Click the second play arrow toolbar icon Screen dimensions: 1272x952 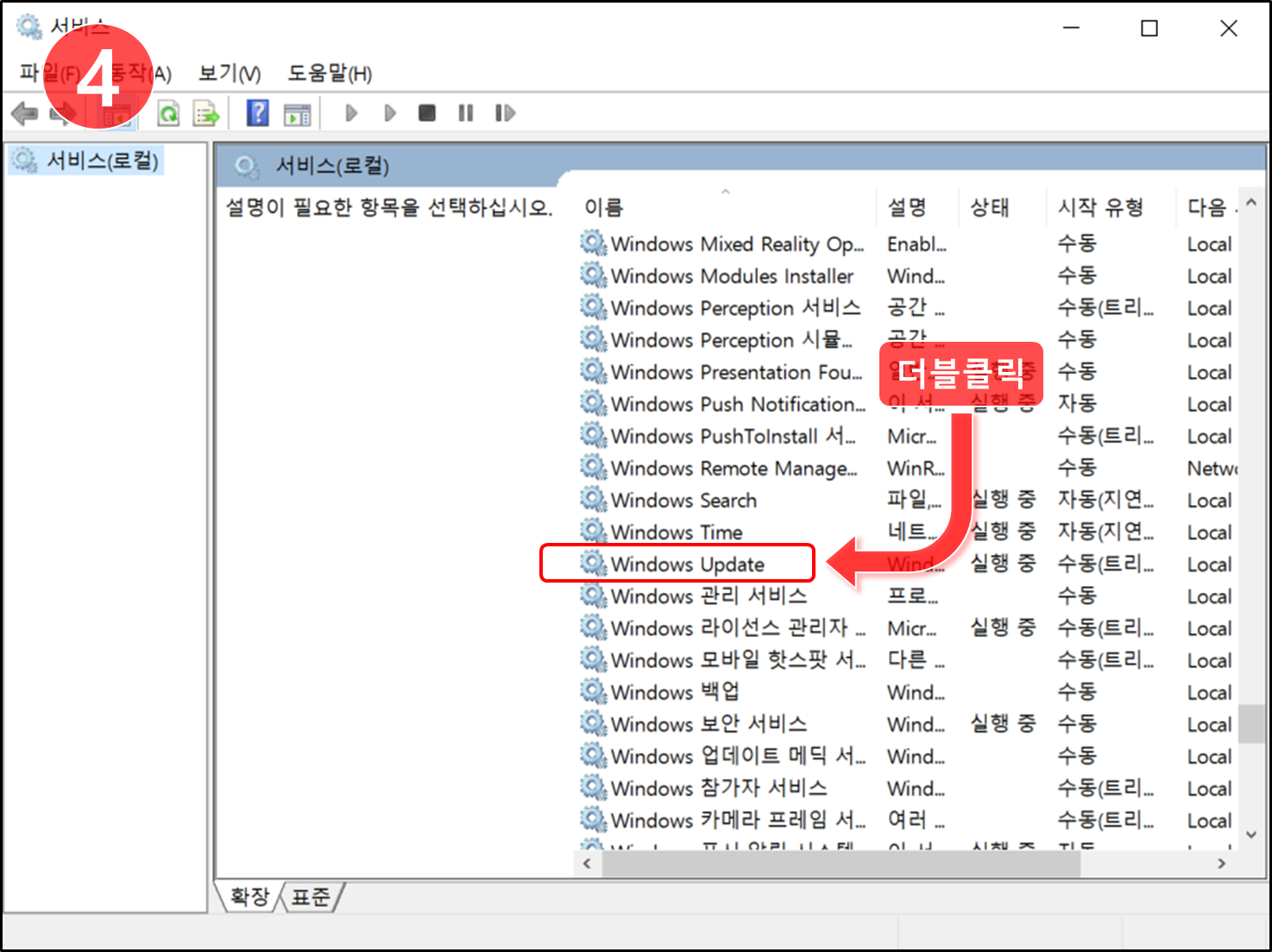pyautogui.click(x=389, y=113)
